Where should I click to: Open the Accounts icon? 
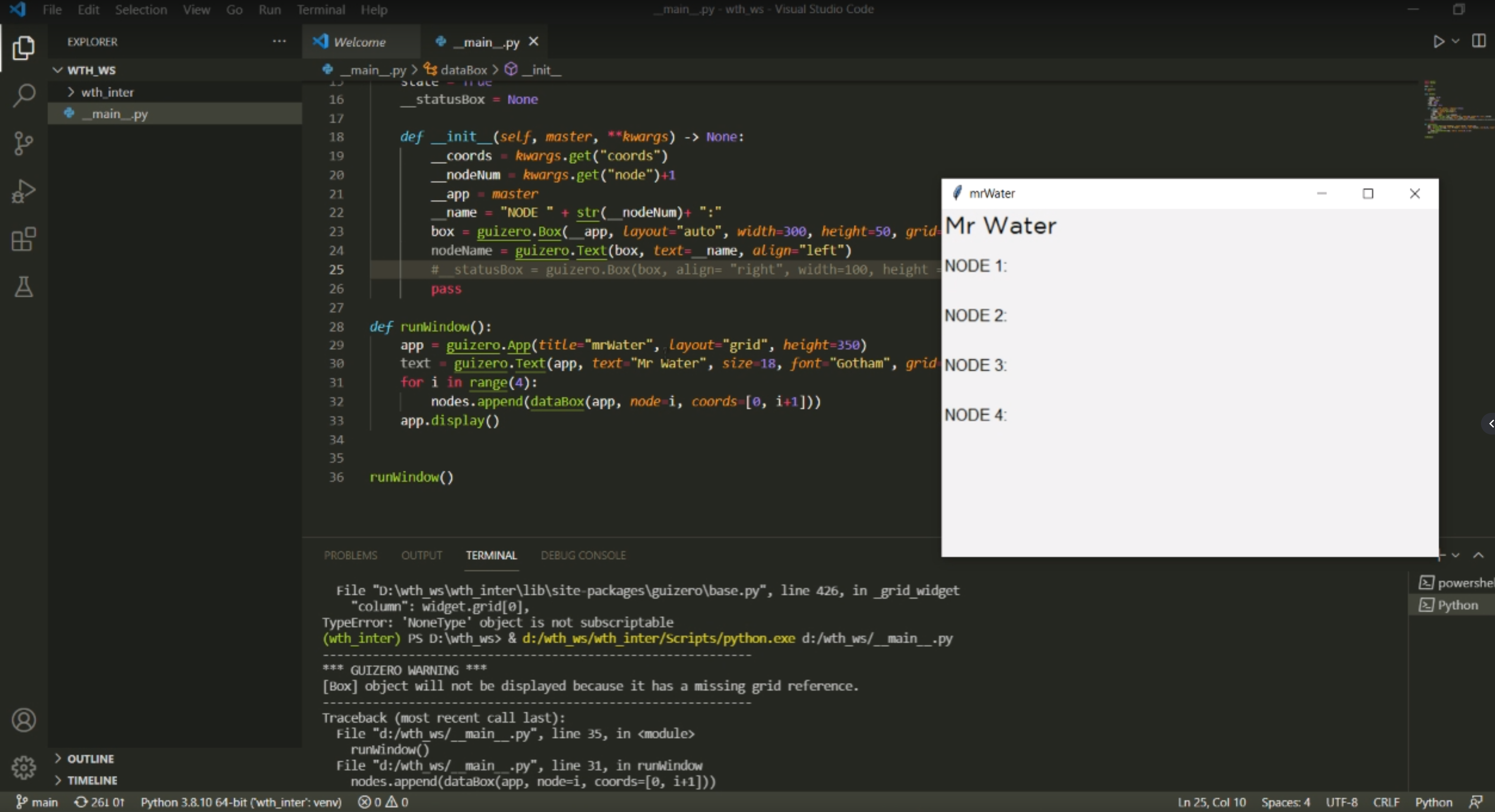(23, 720)
